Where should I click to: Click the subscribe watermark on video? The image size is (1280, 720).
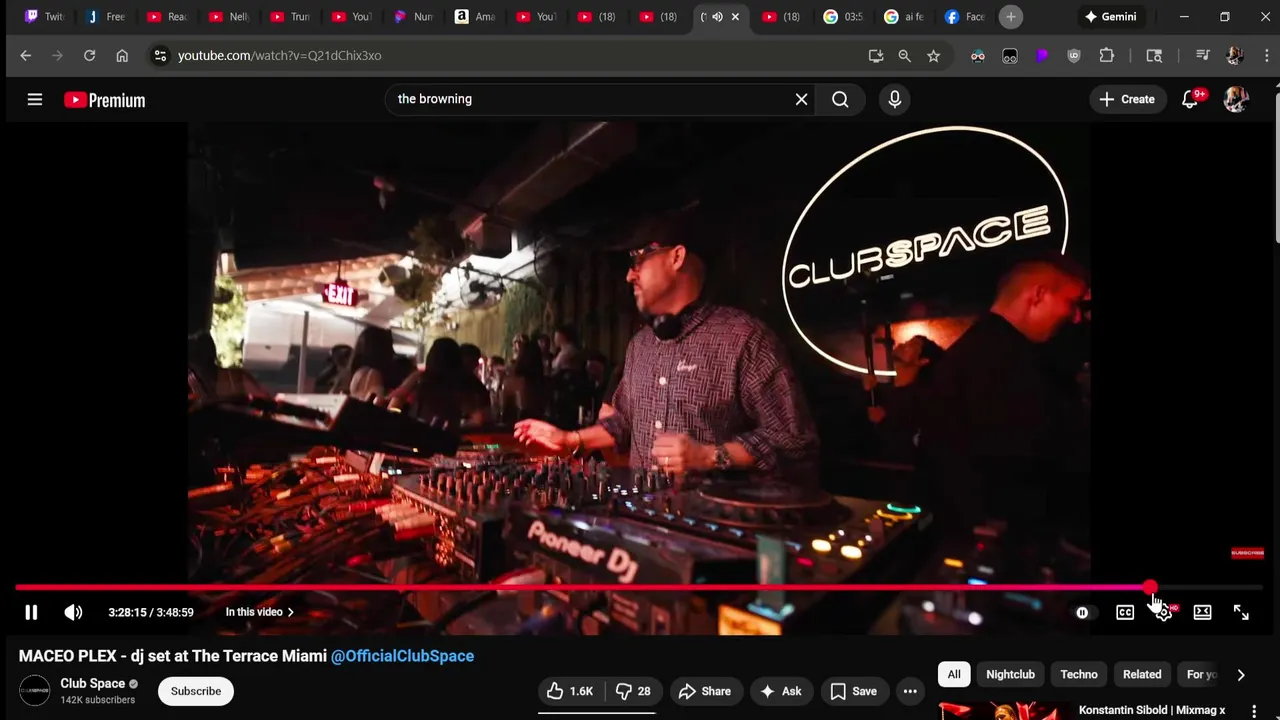pos(1247,553)
